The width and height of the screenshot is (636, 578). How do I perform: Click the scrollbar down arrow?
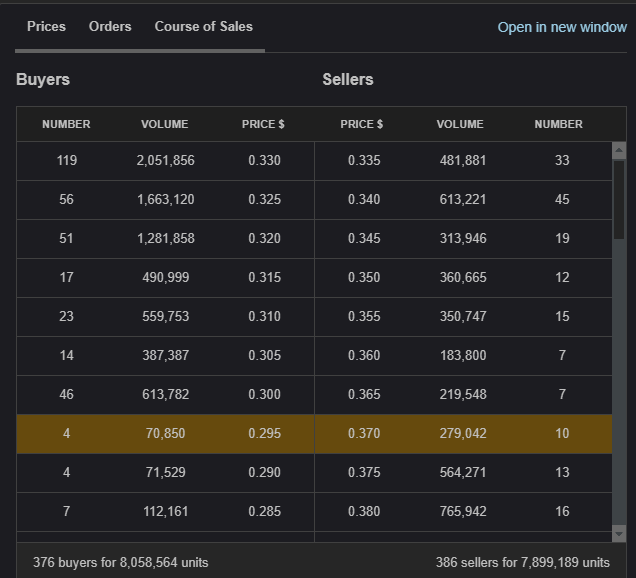[x=618, y=534]
